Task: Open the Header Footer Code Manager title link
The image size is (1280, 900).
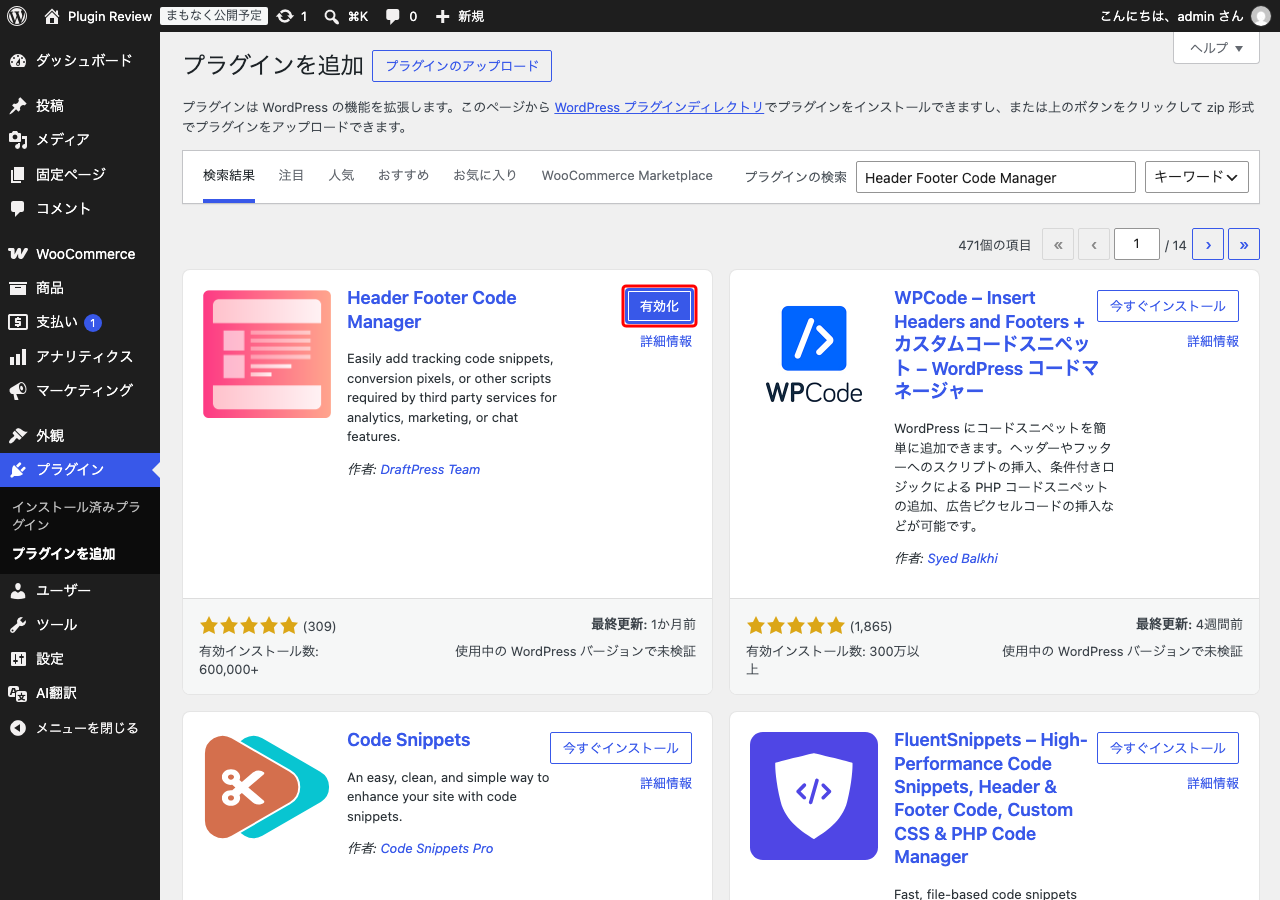Action: pos(432,310)
